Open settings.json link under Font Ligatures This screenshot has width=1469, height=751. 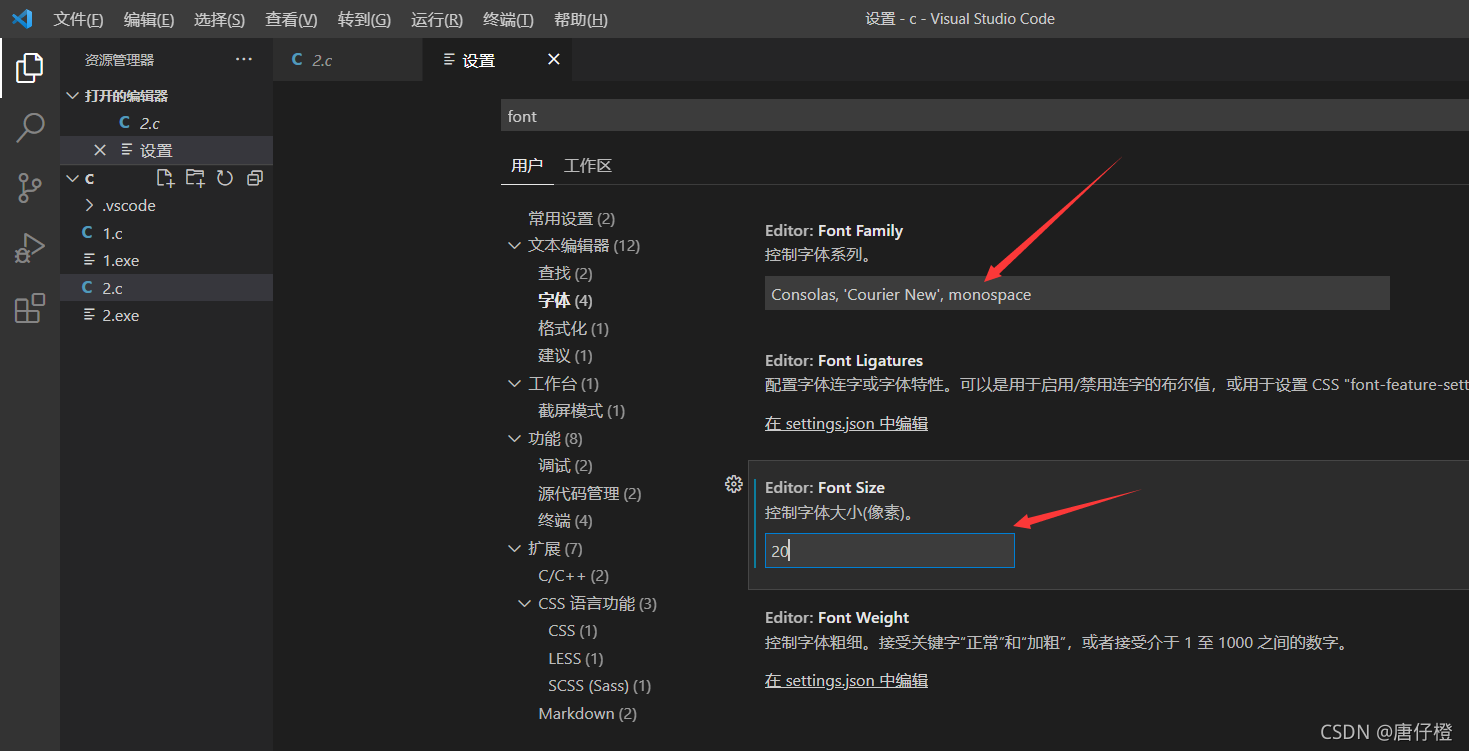point(846,423)
